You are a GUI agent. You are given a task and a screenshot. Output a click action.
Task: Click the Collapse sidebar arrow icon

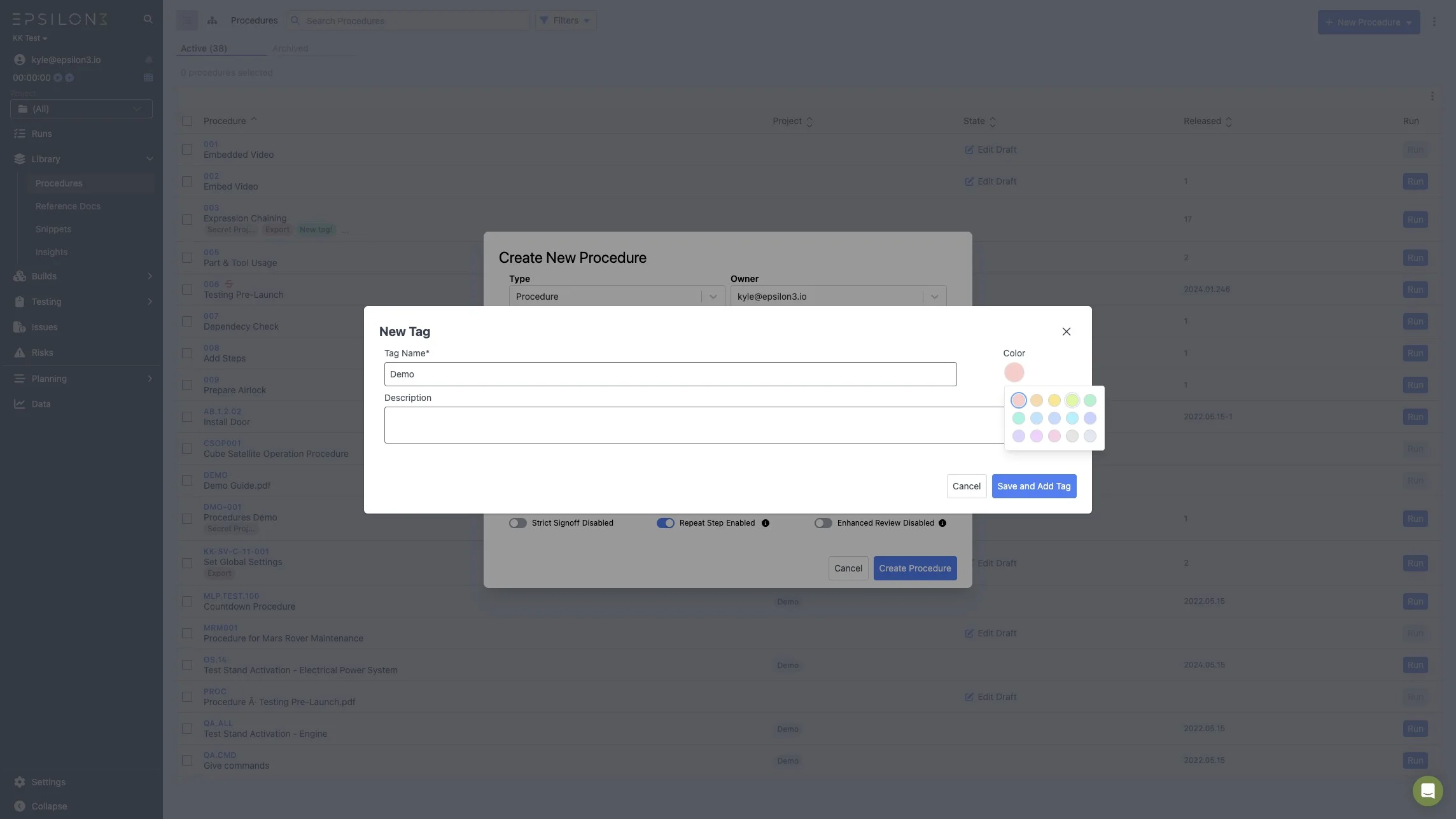tap(20, 806)
